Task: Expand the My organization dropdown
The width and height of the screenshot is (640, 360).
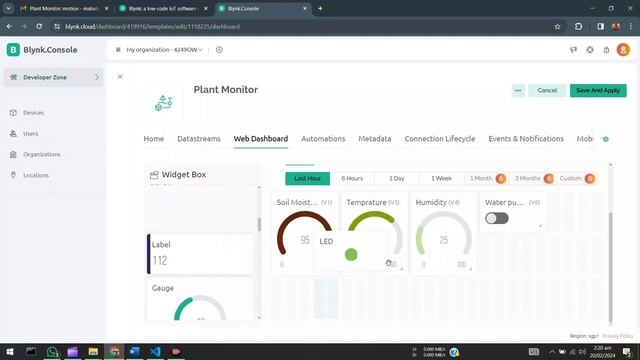Action: pos(164,50)
